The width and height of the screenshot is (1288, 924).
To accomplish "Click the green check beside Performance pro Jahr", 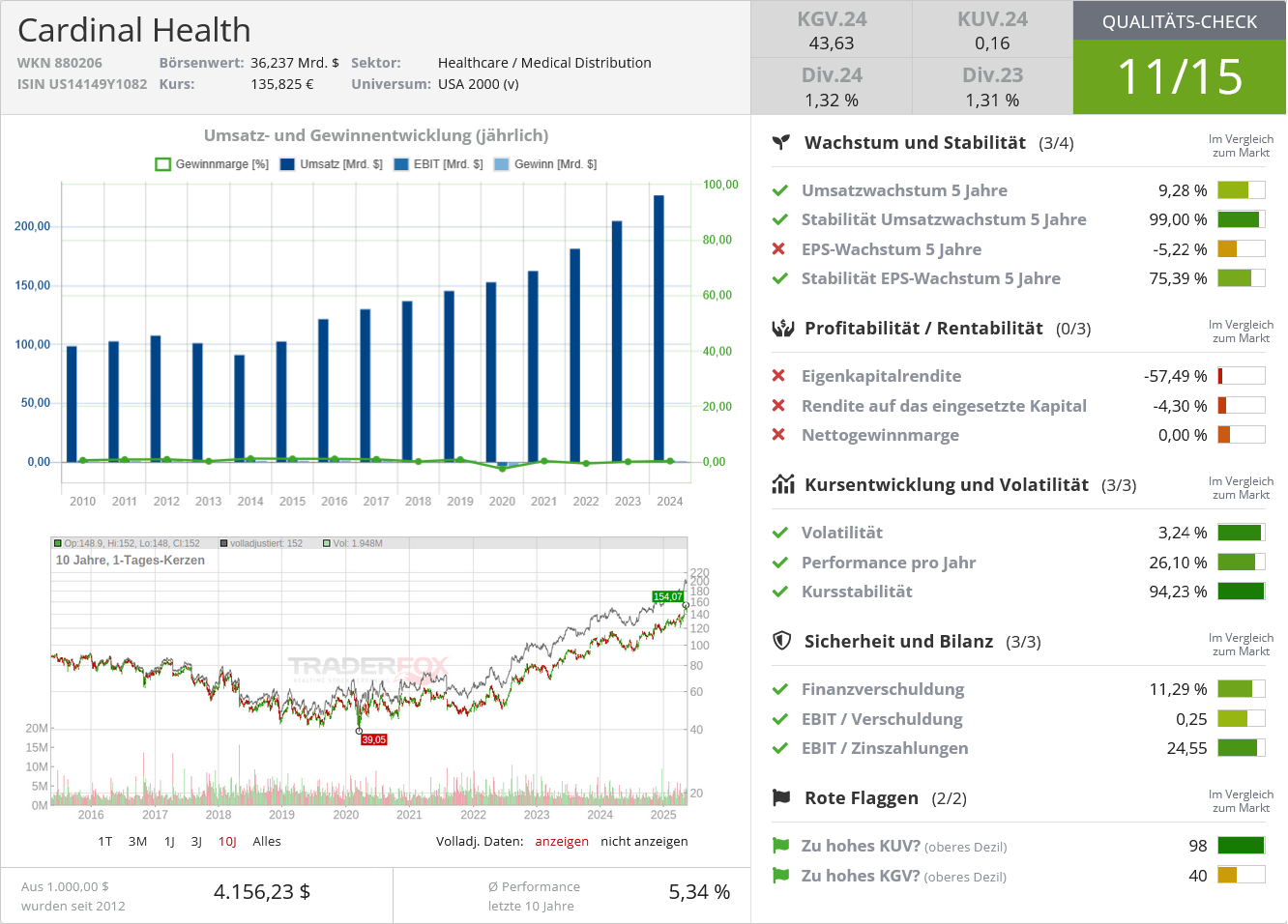I will [779, 563].
